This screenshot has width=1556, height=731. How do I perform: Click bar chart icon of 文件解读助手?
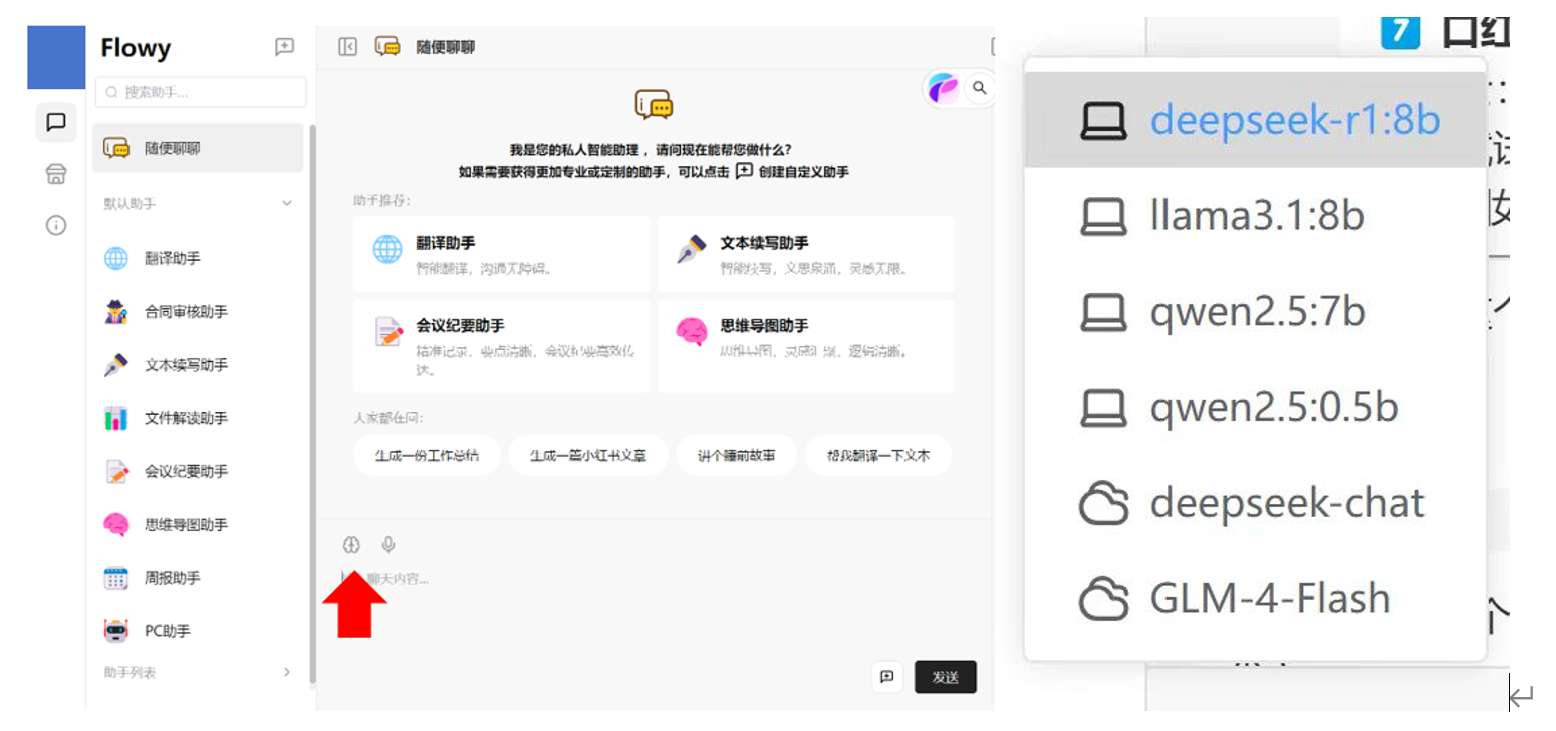click(x=116, y=418)
